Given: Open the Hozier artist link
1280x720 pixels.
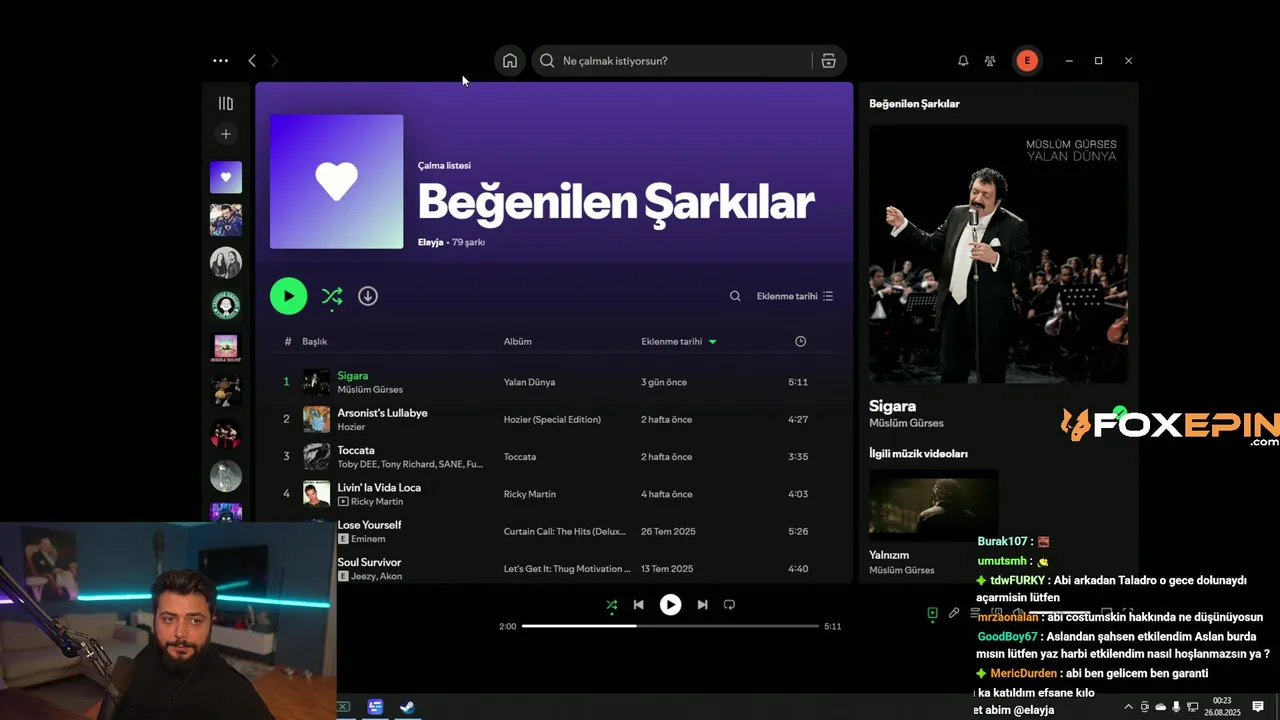Looking at the screenshot, I should coord(351,427).
